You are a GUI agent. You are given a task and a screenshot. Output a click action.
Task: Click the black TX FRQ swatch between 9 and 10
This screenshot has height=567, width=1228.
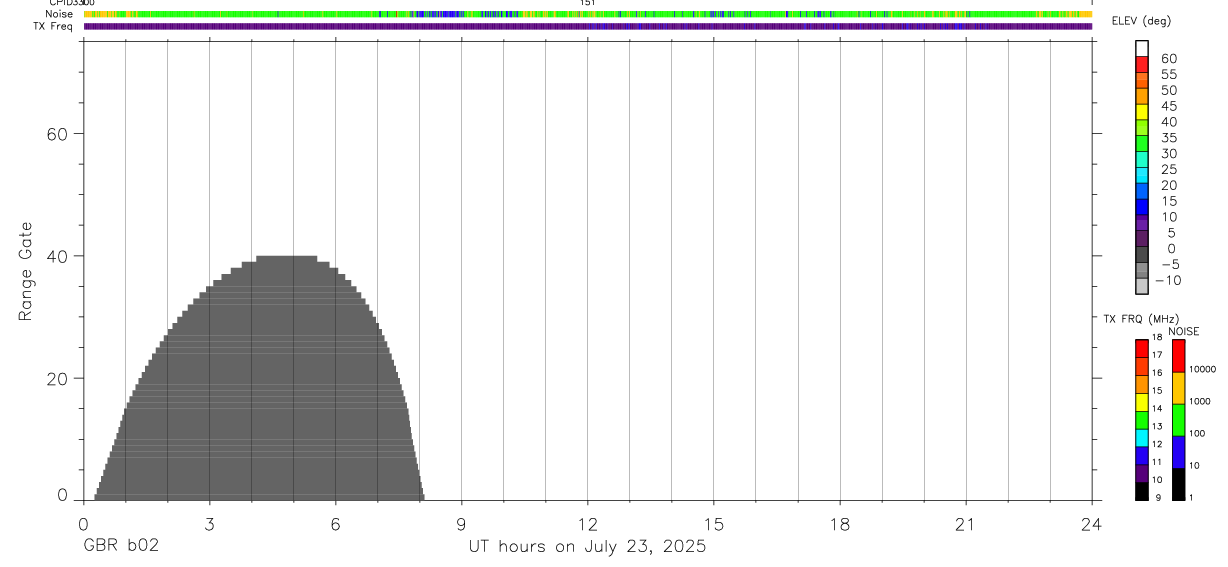(1142, 492)
